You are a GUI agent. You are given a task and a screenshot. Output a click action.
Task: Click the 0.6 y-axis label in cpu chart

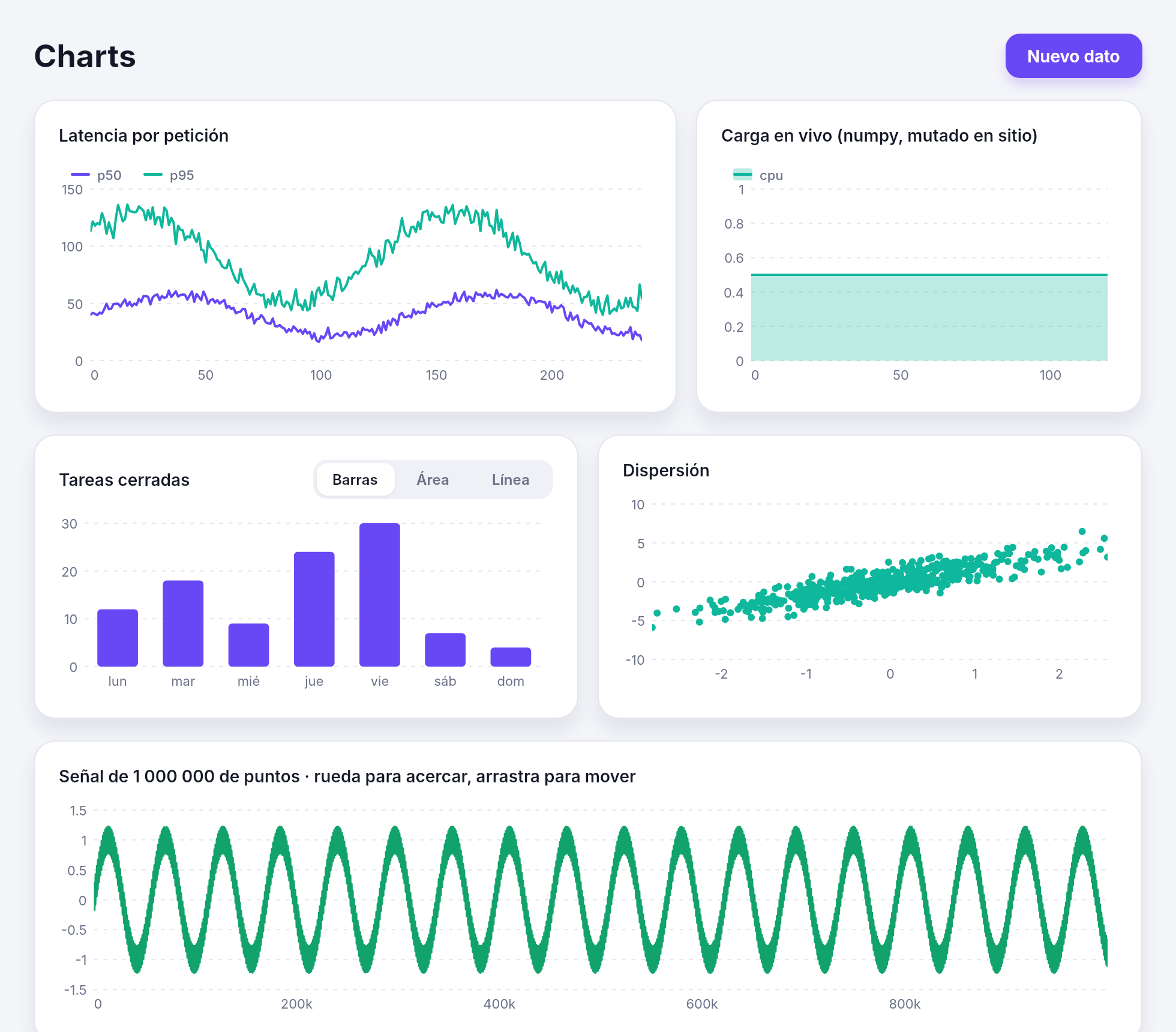click(734, 258)
